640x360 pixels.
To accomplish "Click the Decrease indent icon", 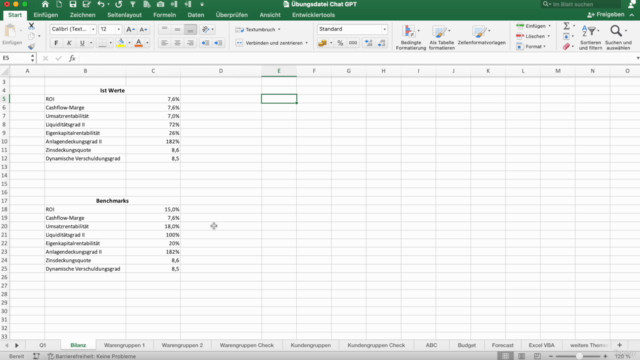I will [205, 43].
